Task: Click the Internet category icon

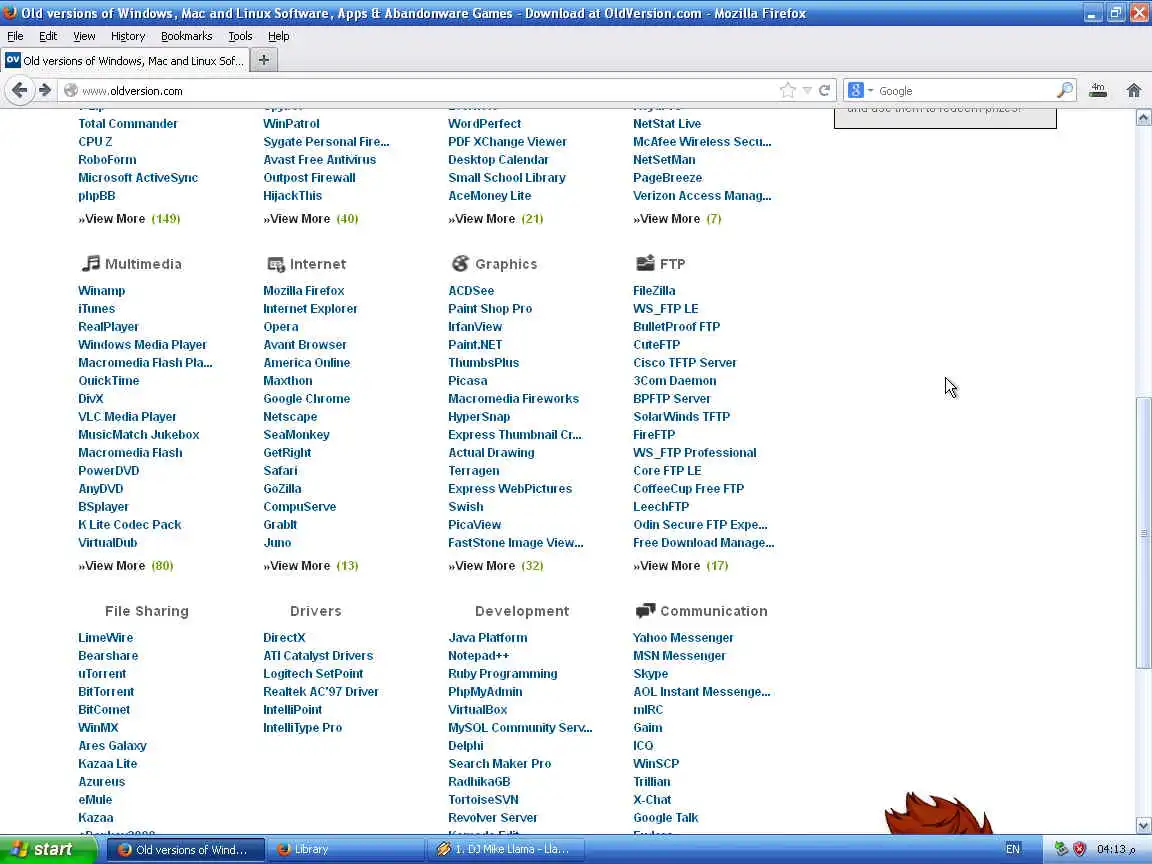Action: pos(276,264)
